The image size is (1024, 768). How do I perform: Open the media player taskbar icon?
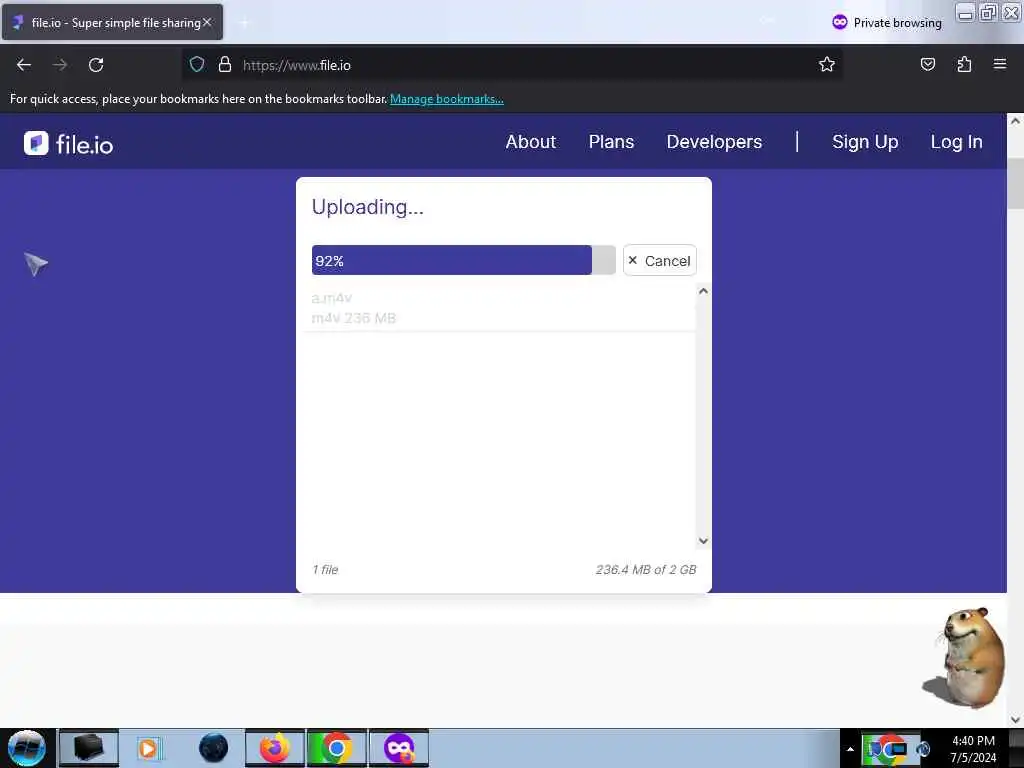coord(149,748)
